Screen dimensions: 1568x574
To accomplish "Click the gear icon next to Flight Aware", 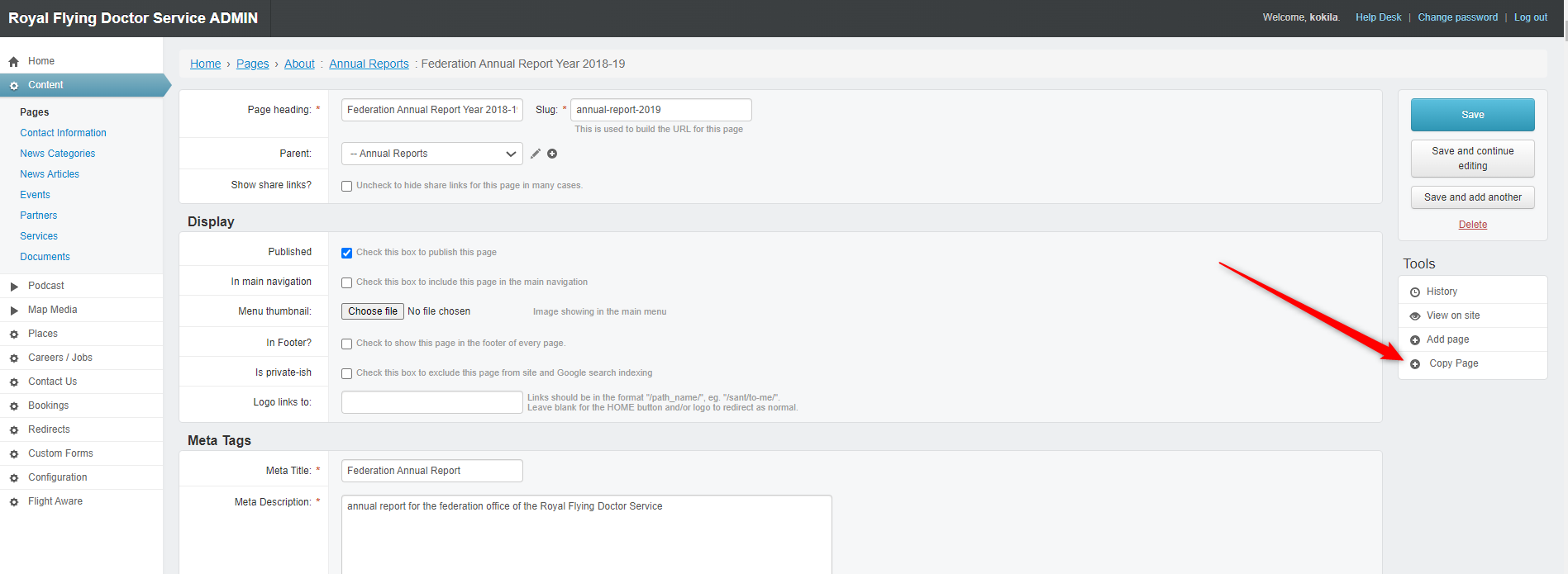I will click(x=13, y=502).
